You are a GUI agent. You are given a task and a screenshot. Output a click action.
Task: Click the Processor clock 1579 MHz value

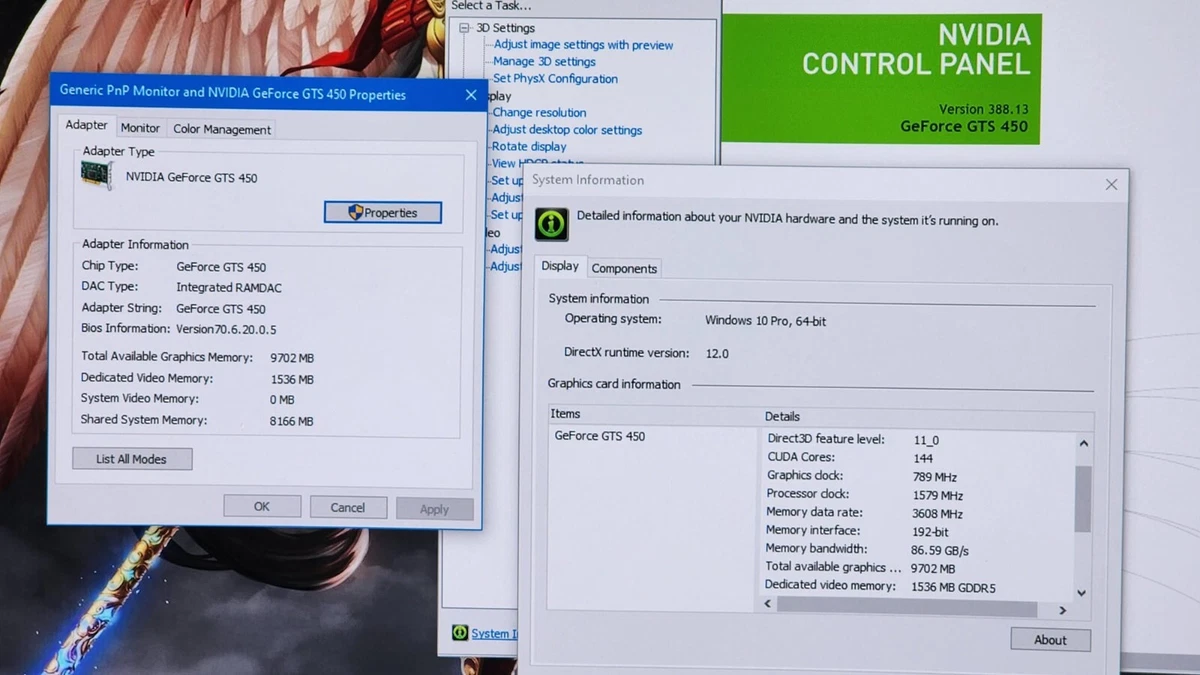click(937, 495)
